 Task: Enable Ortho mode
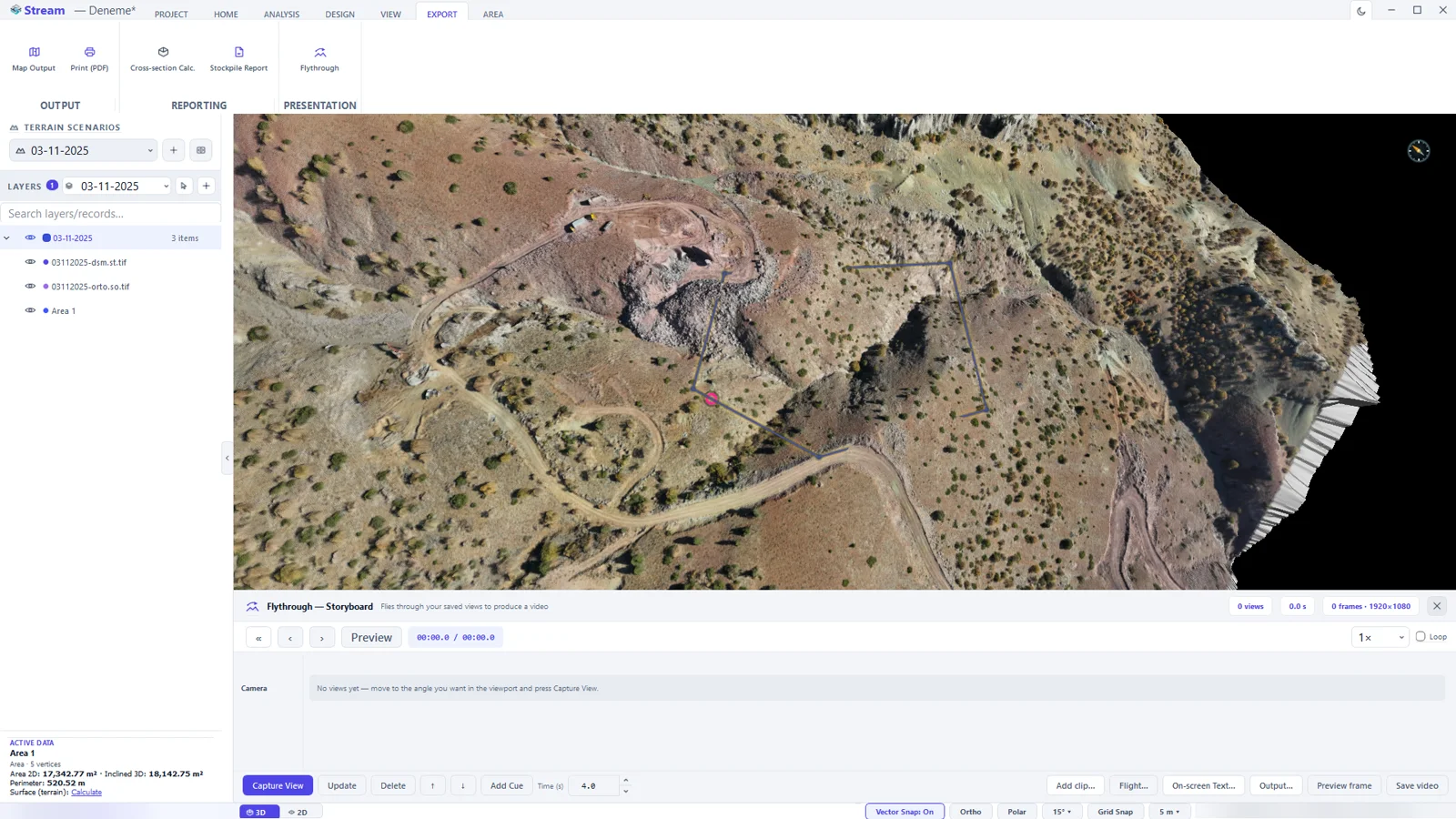pos(970,812)
